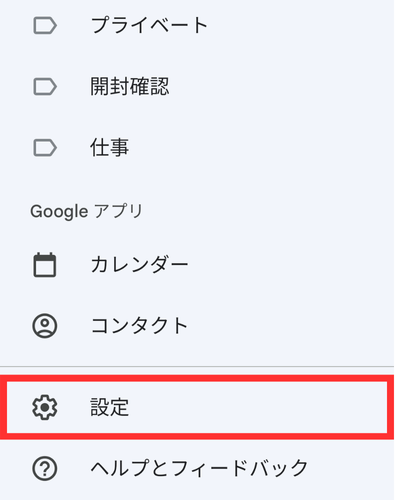Click the help question mark icon

click(45, 469)
